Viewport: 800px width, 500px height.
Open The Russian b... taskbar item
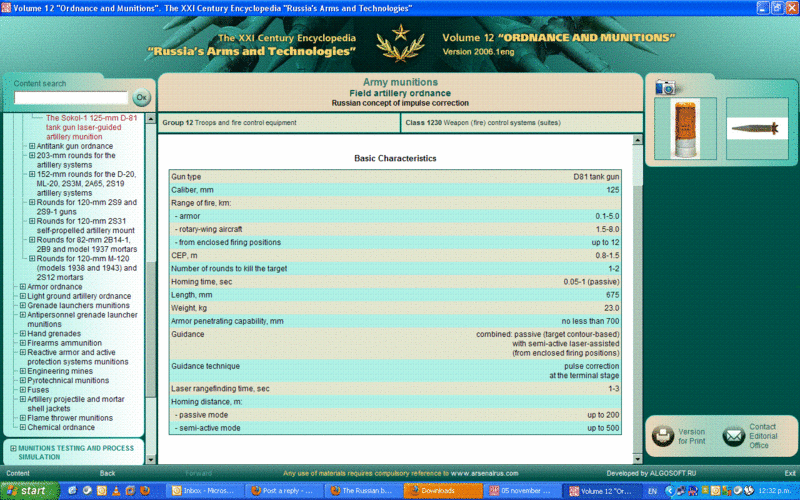coord(363,491)
